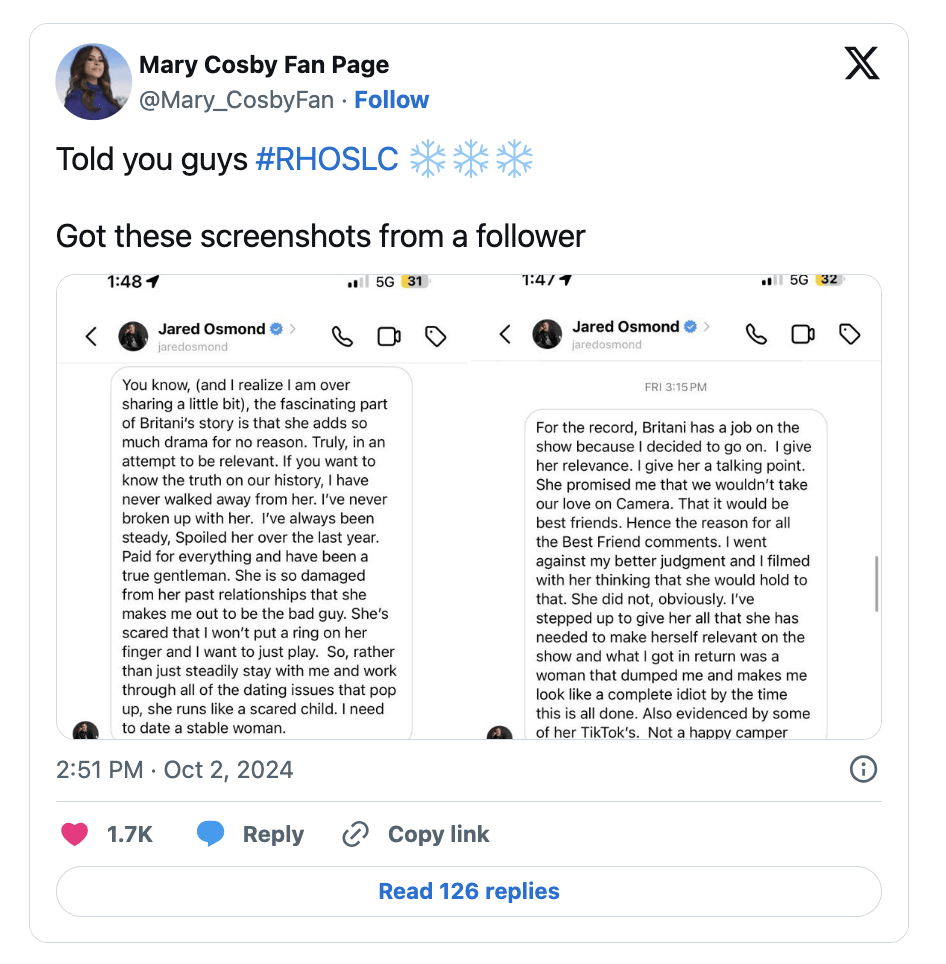This screenshot has width=946, height=964.
Task: Tap the right chat phone call icon
Action: (757, 334)
